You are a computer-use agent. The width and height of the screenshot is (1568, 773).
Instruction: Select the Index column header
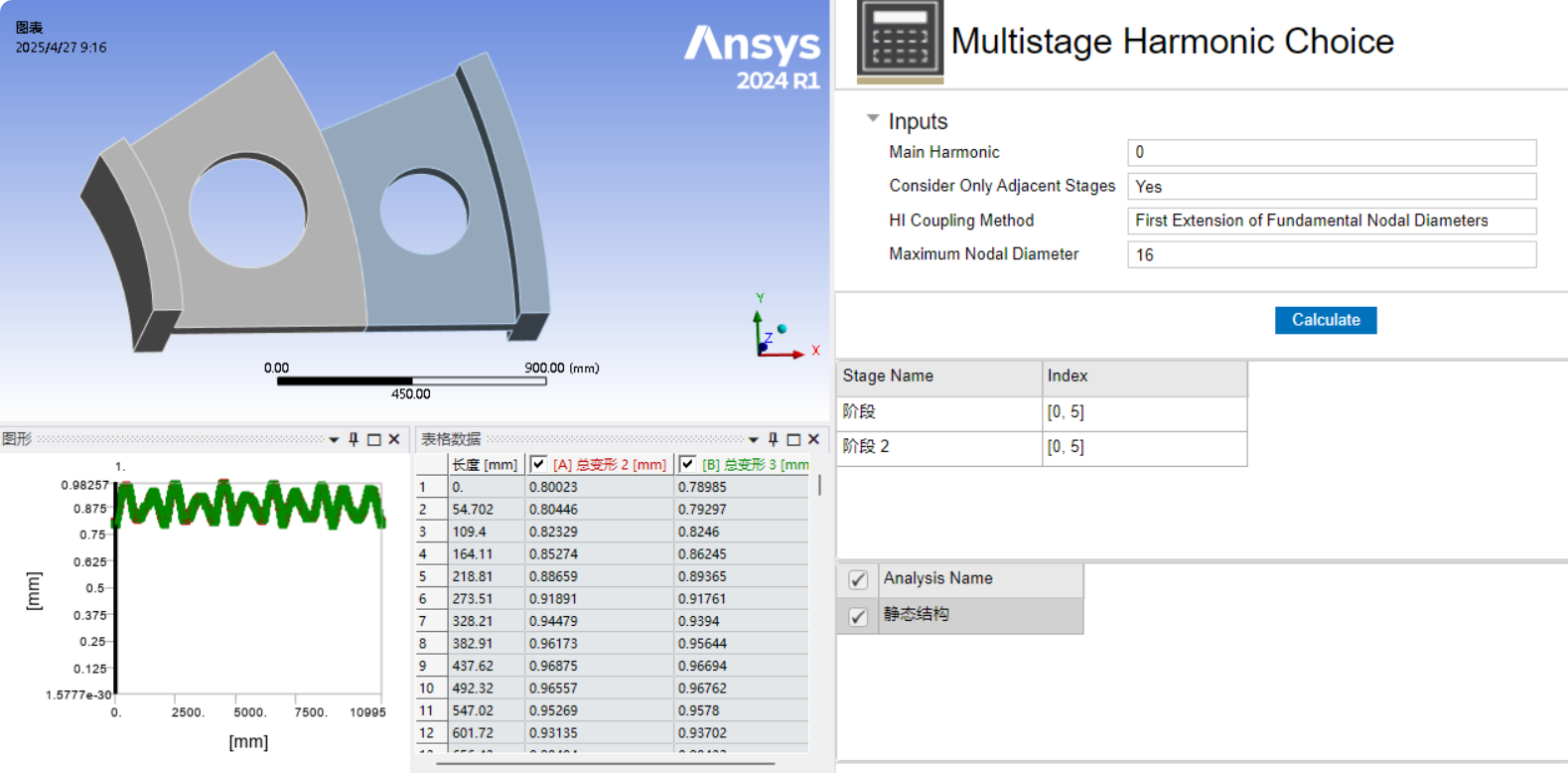coord(1145,377)
